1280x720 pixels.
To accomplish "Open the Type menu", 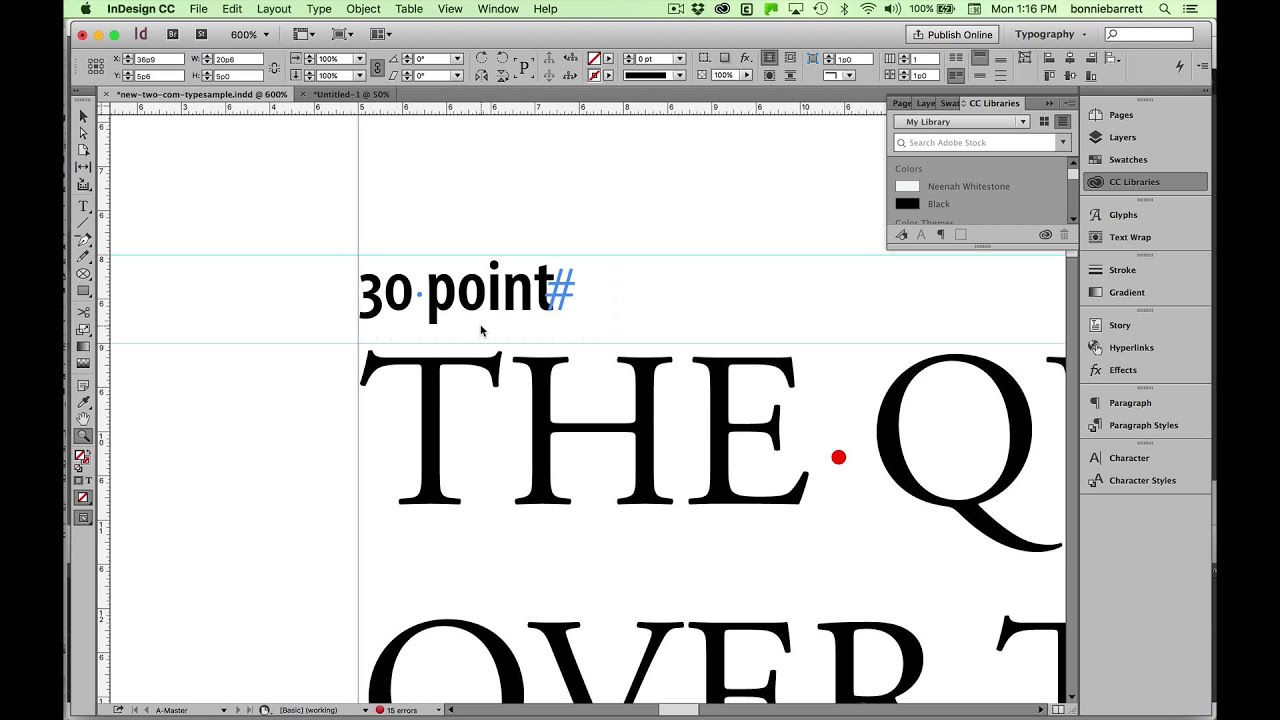I will [x=319, y=9].
